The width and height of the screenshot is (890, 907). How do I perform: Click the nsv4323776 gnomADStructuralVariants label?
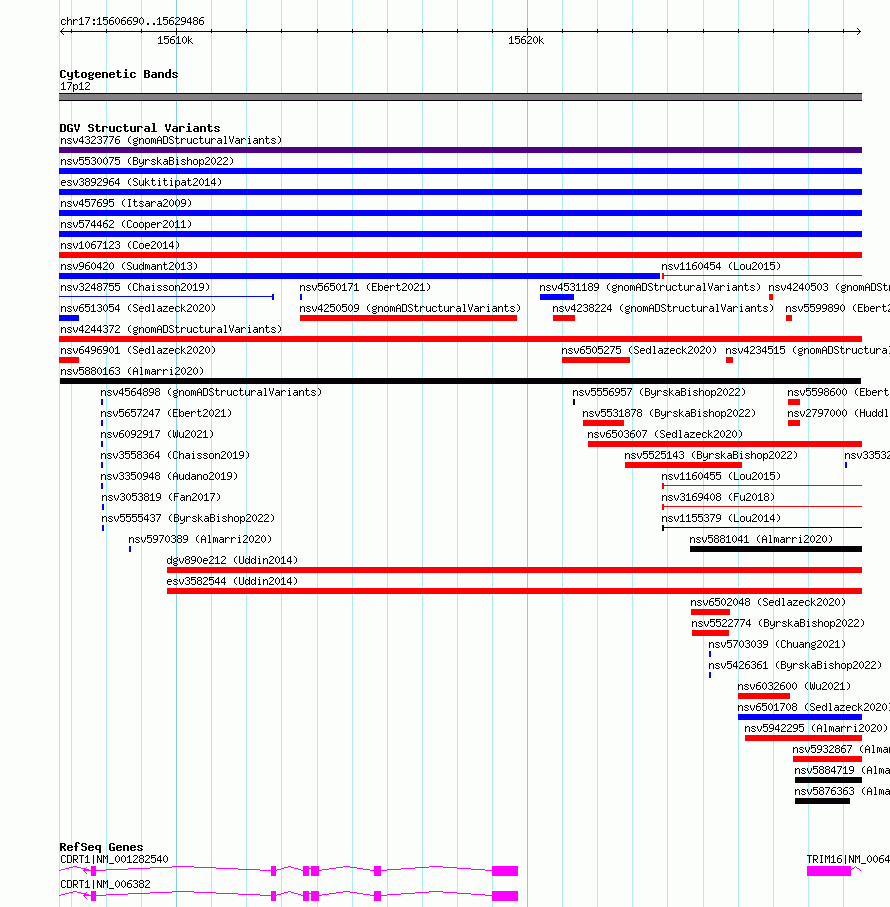[x=171, y=141]
